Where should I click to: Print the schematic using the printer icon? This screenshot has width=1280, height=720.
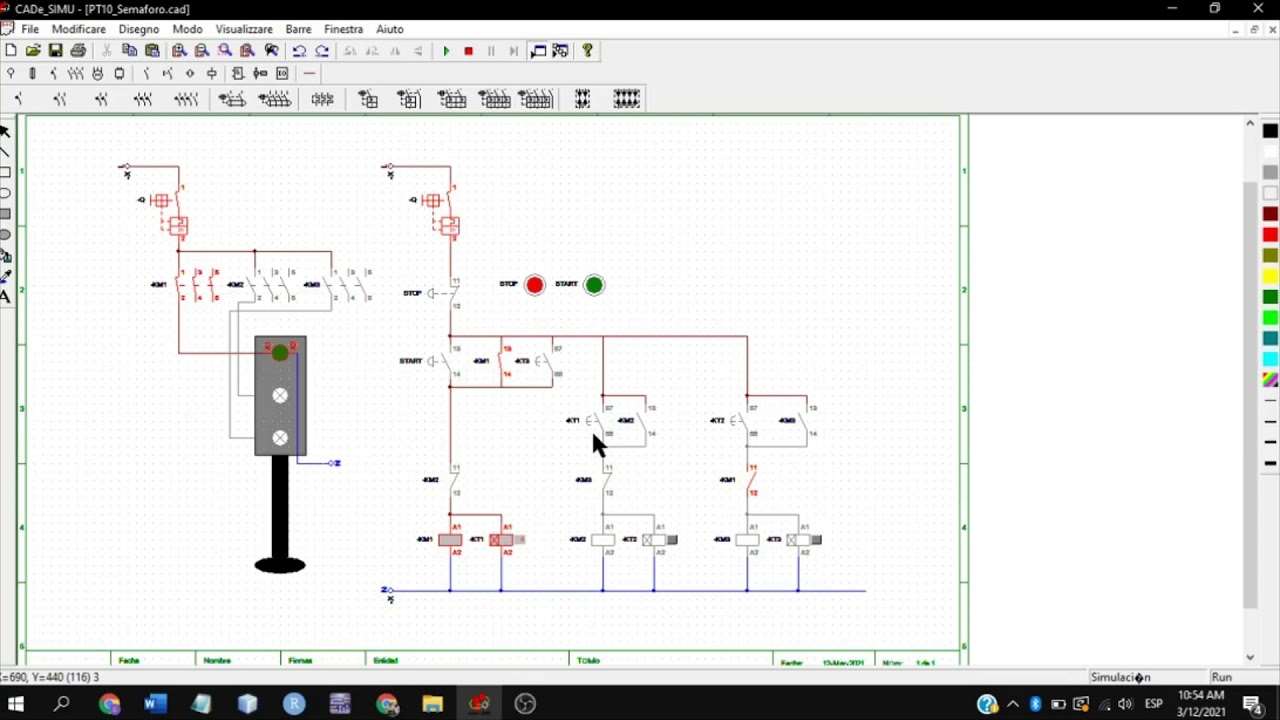pyautogui.click(x=78, y=51)
